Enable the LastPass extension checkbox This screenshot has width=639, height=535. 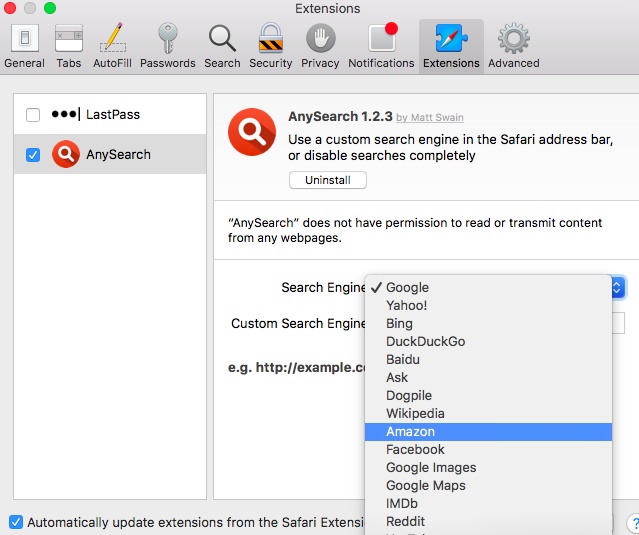point(33,115)
